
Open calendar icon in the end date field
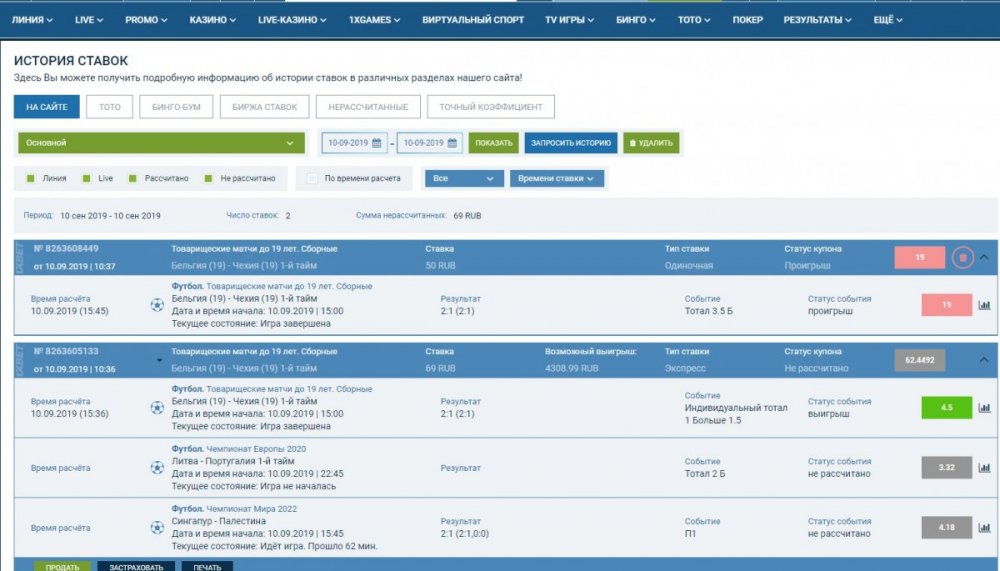tap(452, 143)
